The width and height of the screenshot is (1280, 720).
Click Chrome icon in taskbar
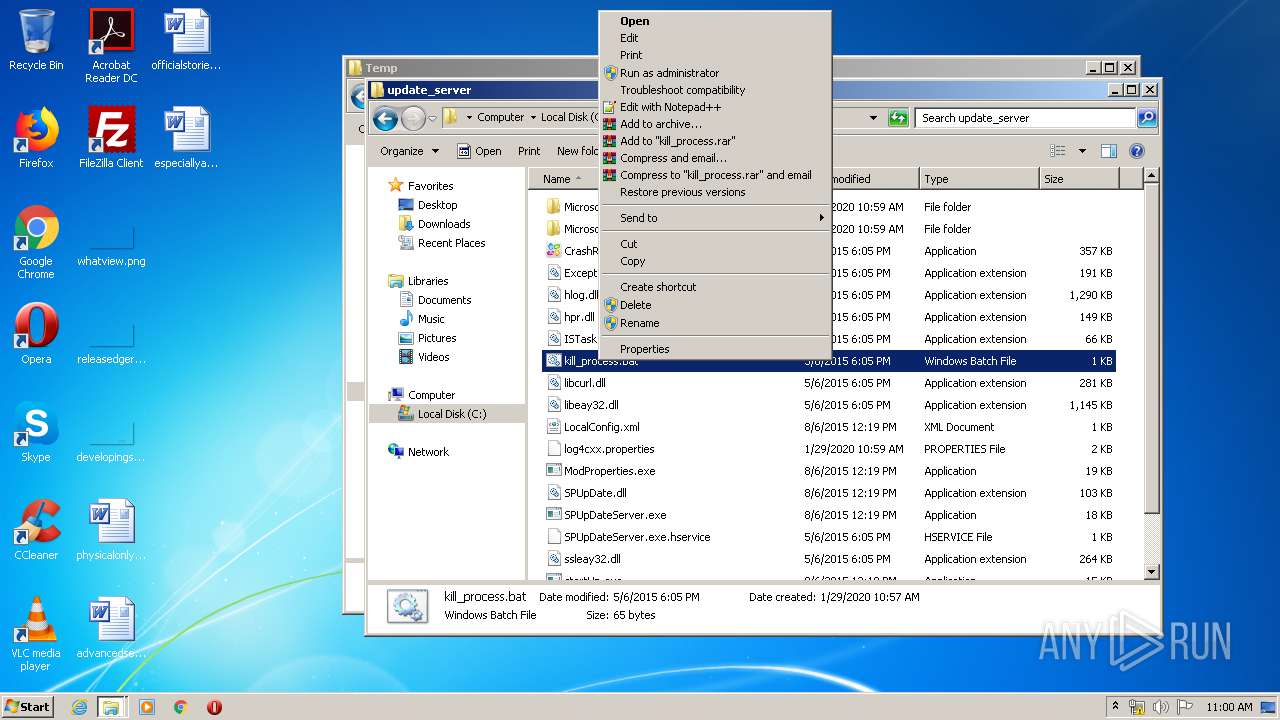[181, 707]
